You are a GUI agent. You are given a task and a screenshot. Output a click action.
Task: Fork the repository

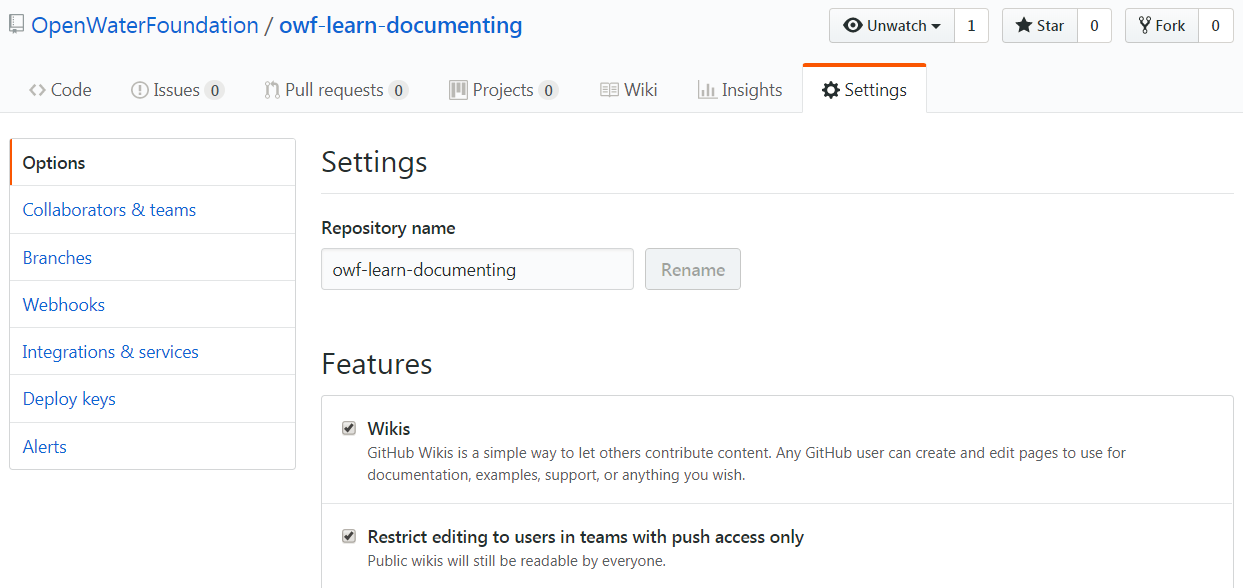tap(1162, 26)
